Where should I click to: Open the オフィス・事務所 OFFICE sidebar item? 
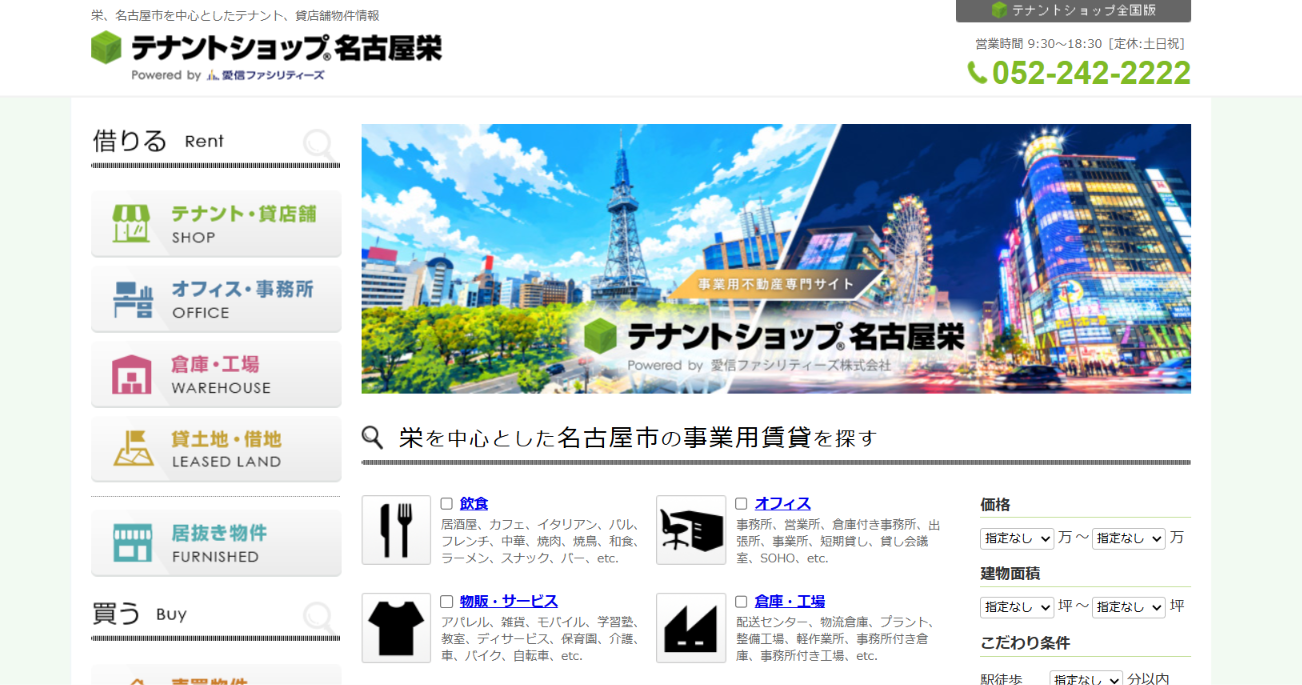(216, 299)
